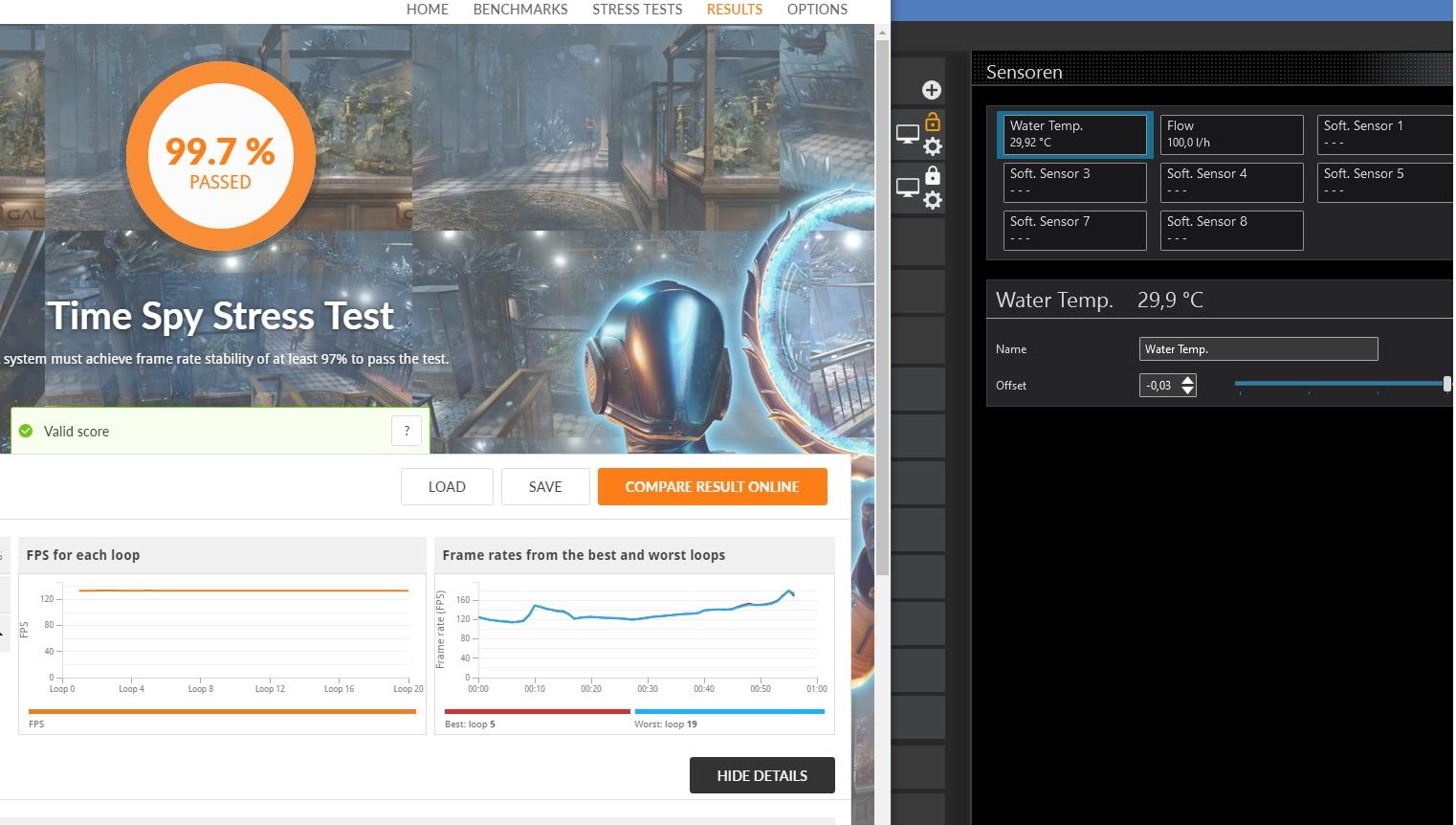Click the FPS for each loop heading
1456x825 pixels.
[x=83, y=555]
